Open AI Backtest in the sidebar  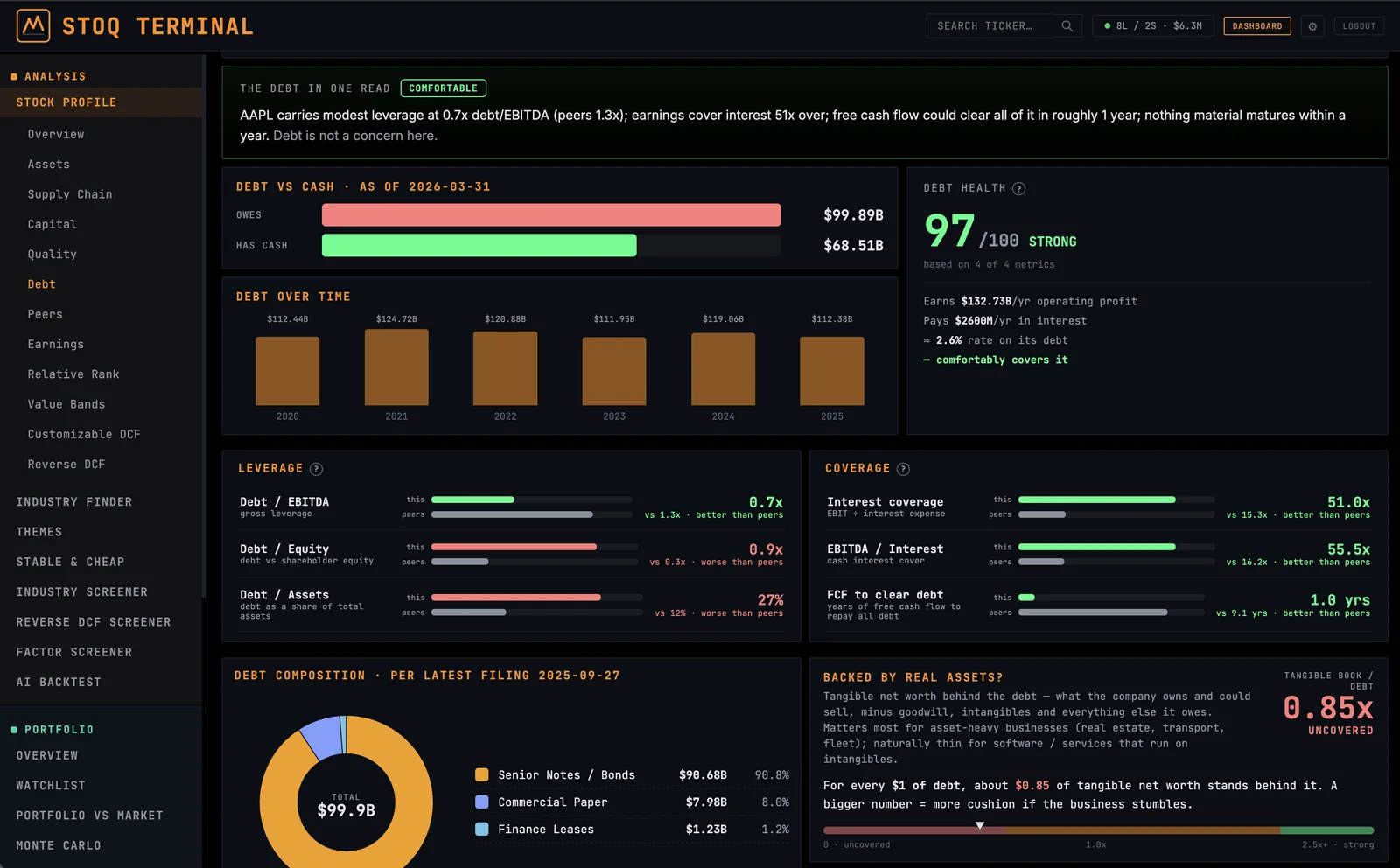[59, 682]
